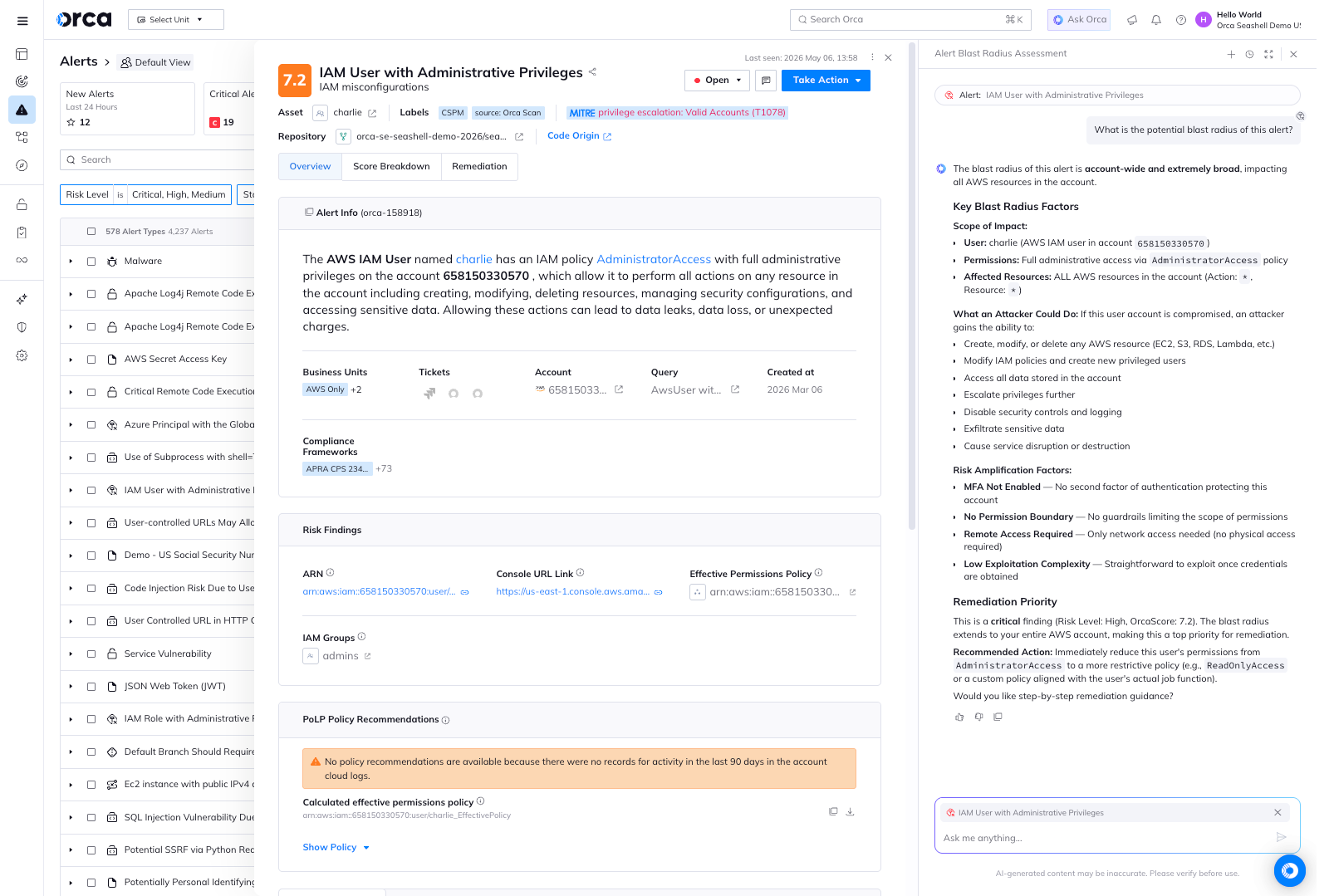Switch to the Score Breakdown tab

click(391, 167)
